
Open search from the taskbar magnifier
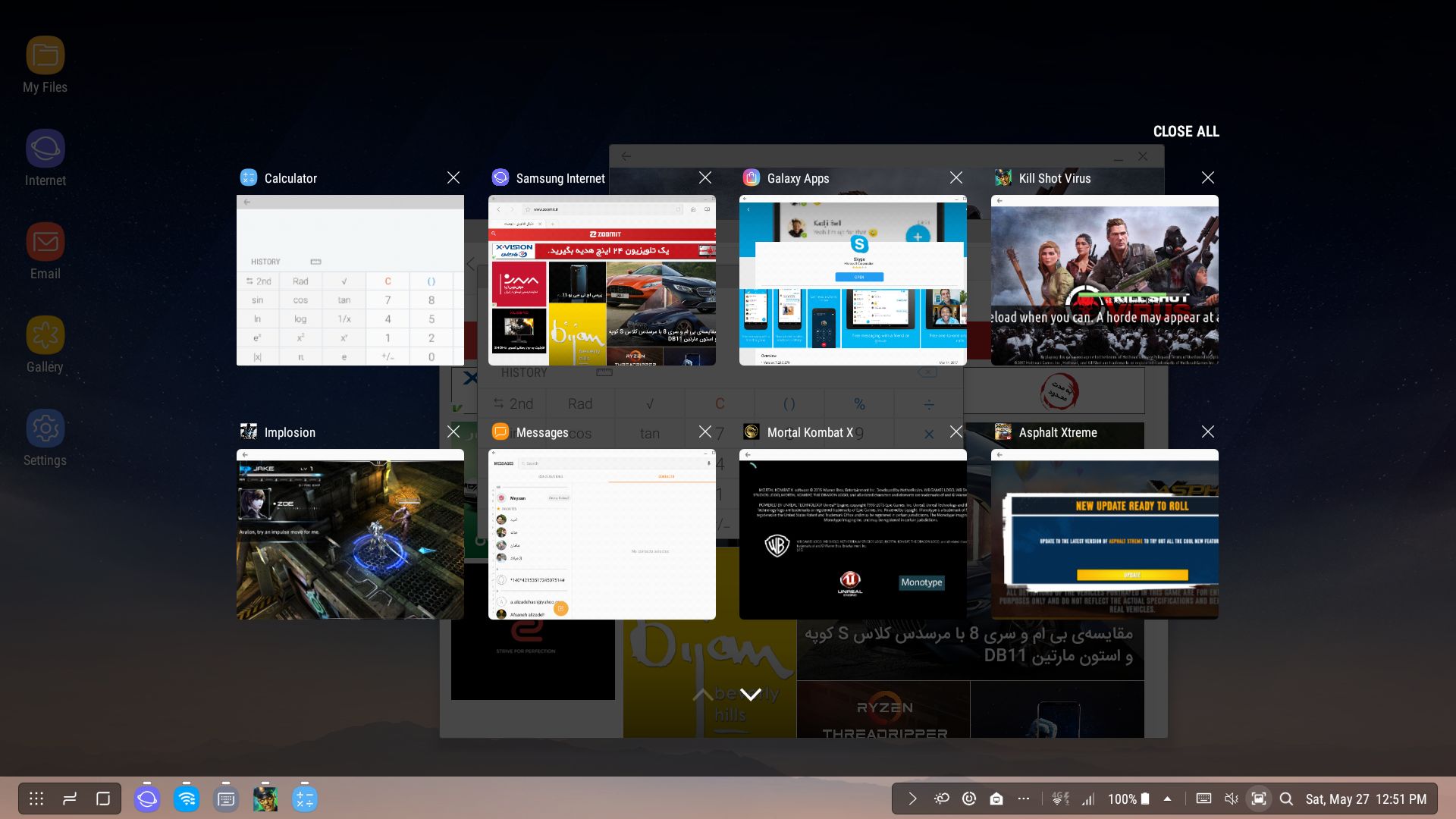coord(1286,799)
